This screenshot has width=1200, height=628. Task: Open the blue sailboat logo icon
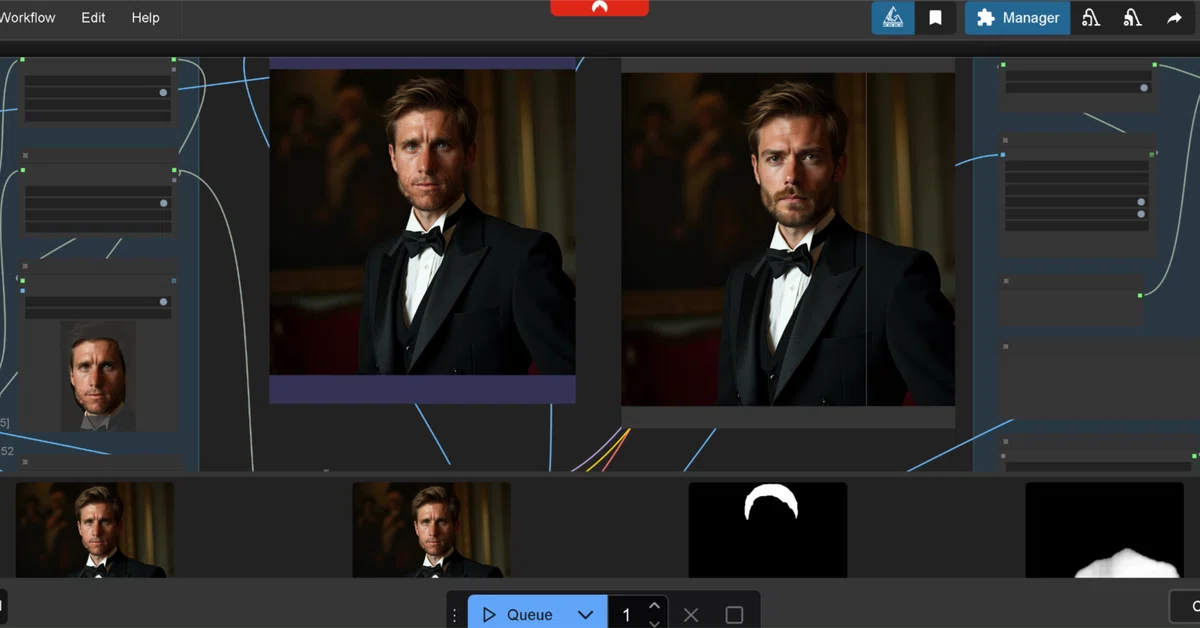tap(893, 18)
